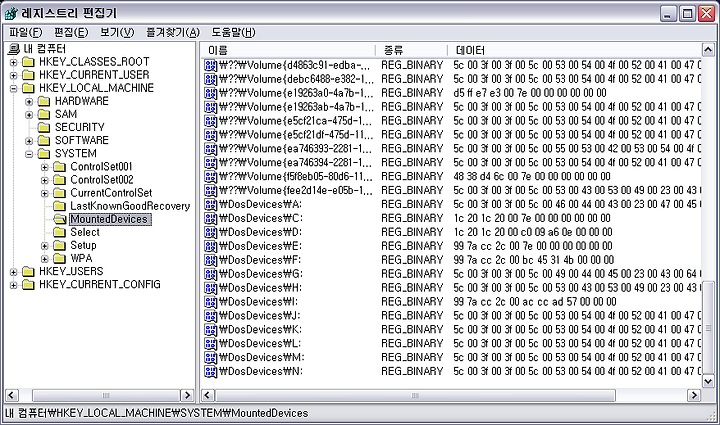The width and height of the screenshot is (720, 425).
Task: Collapse the HKEY_LOCAL_MACHINE node
Action: tap(13, 88)
